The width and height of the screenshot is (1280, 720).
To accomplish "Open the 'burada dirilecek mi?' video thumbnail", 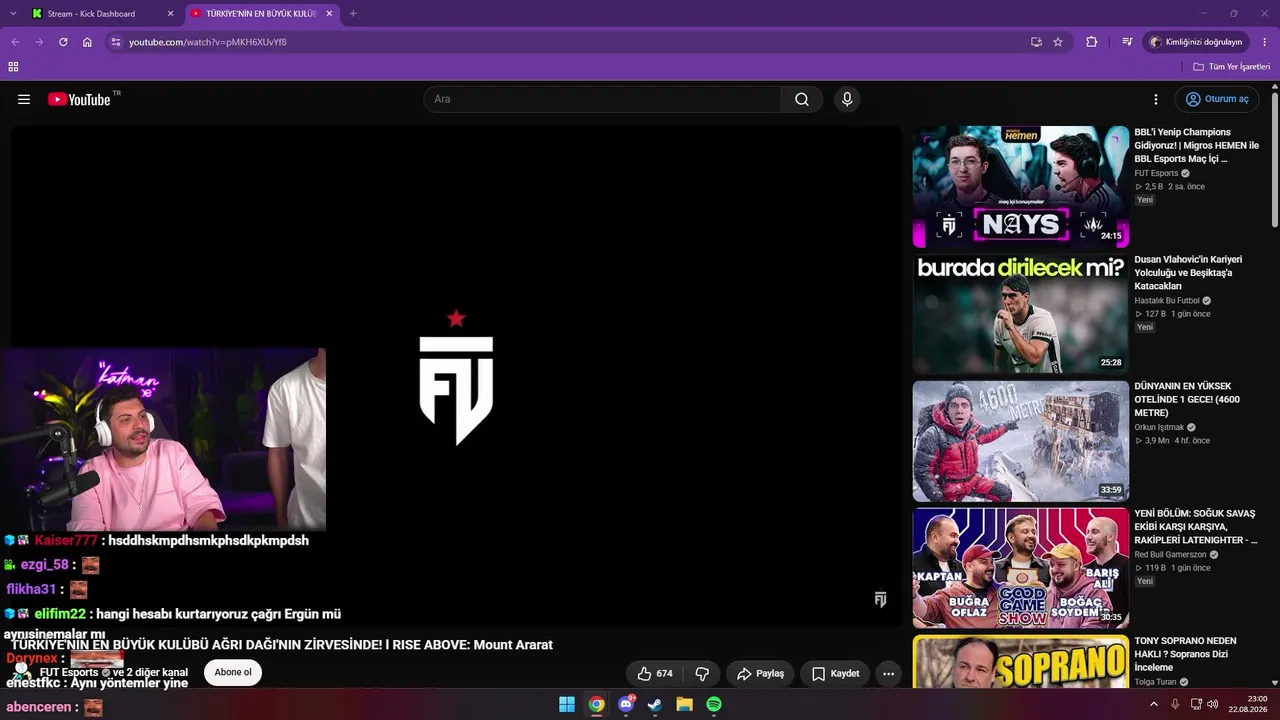I will pos(1020,314).
